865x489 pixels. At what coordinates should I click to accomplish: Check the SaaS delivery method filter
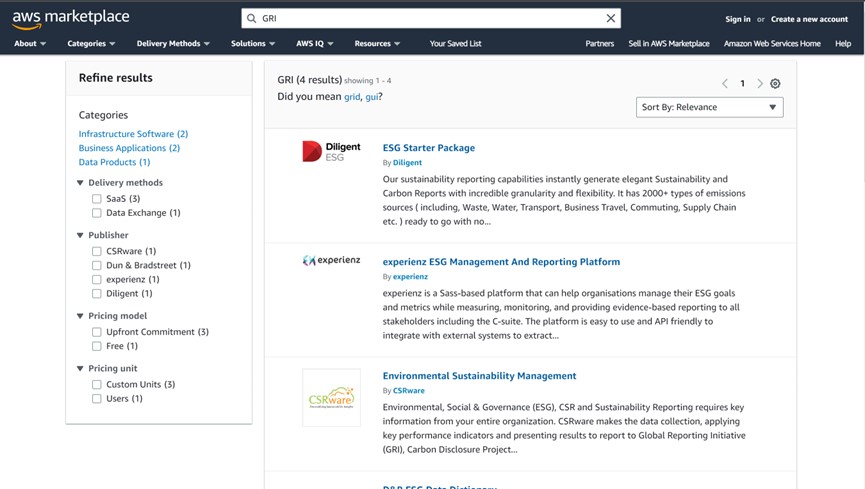97,199
